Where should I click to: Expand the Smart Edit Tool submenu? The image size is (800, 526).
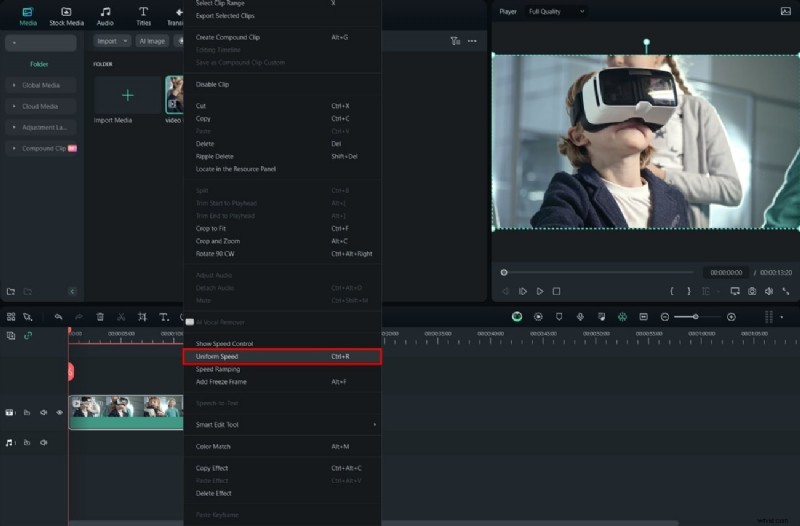pos(283,424)
